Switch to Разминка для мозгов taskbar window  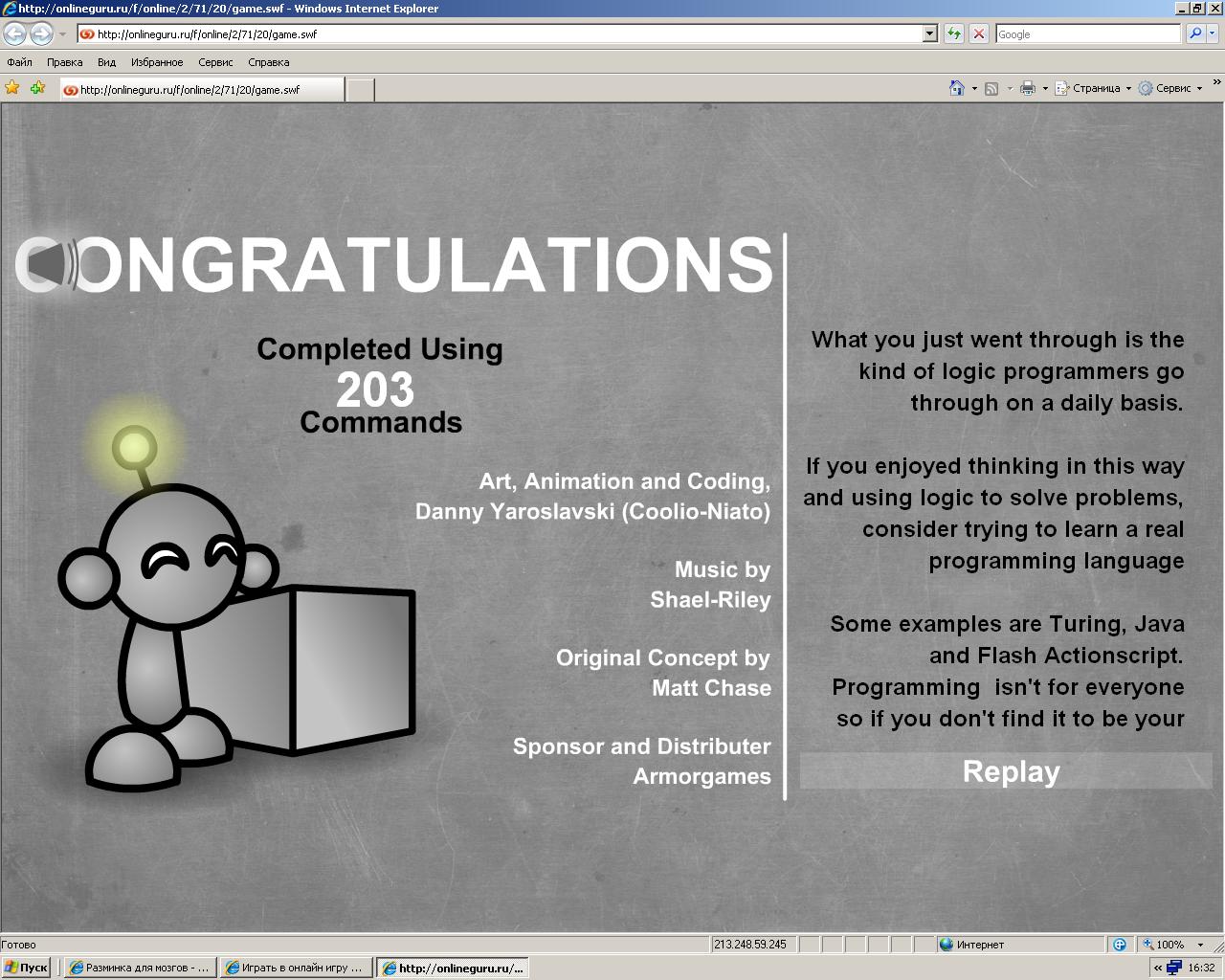tap(140, 968)
